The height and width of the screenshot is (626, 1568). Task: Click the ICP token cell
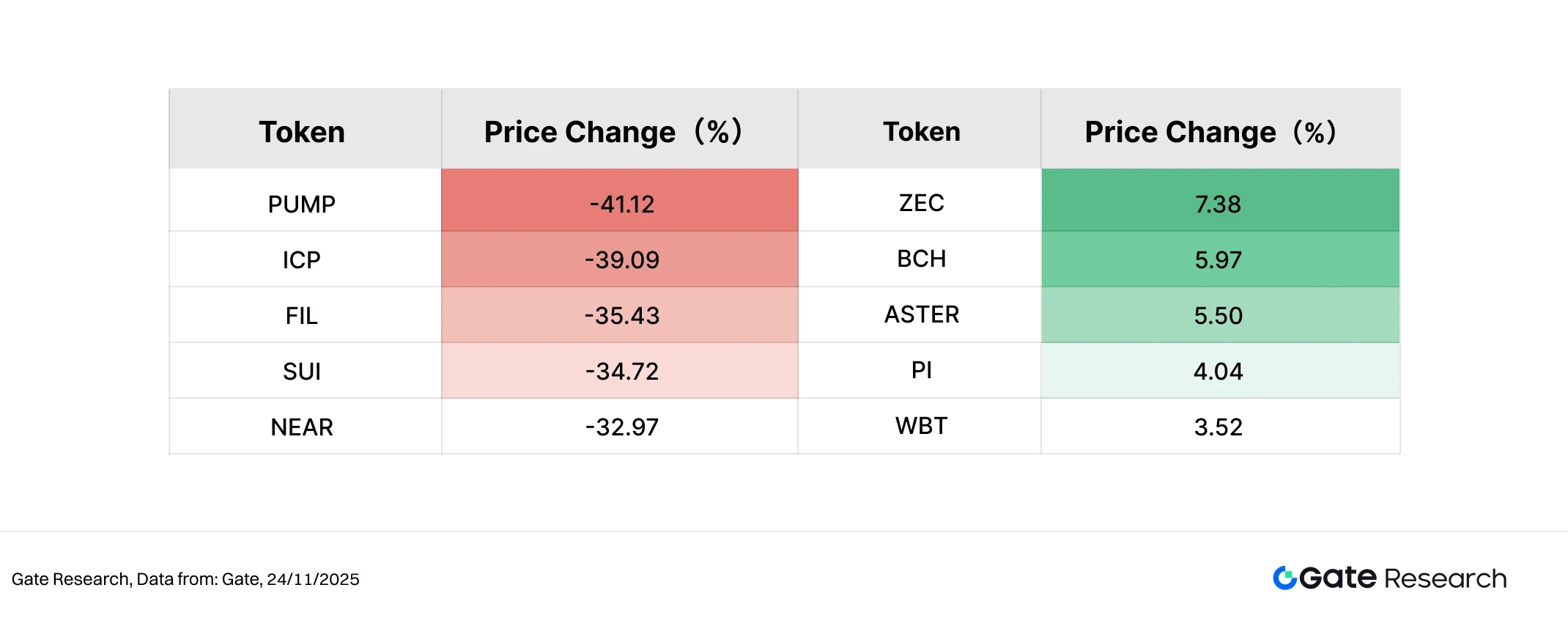pyautogui.click(x=302, y=259)
